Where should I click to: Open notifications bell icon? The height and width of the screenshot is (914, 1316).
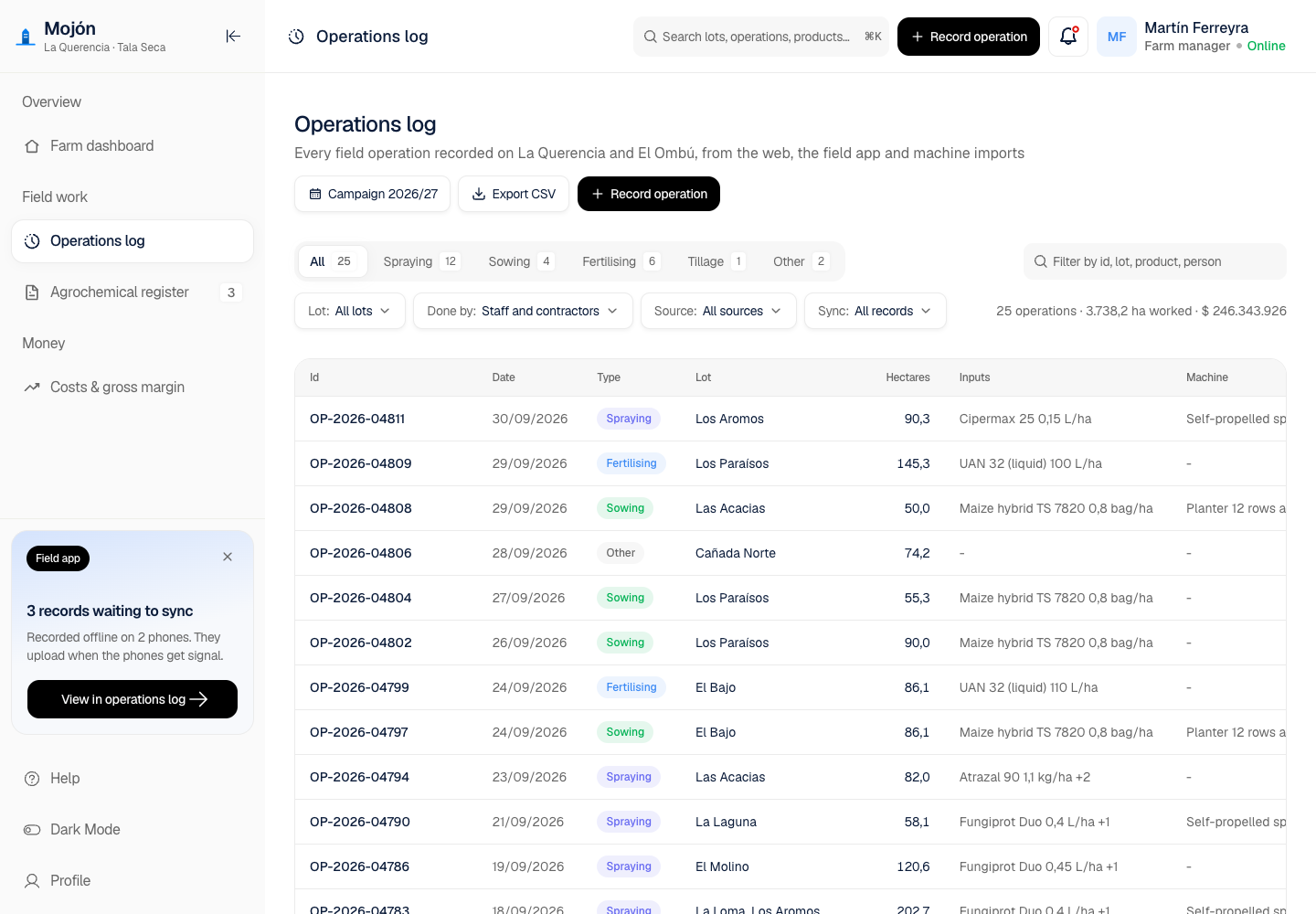1068,37
